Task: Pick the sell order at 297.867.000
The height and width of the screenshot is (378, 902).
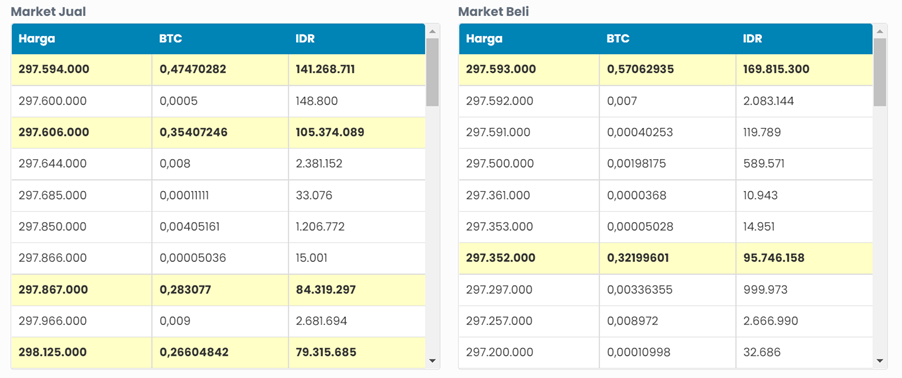Action: [219, 290]
